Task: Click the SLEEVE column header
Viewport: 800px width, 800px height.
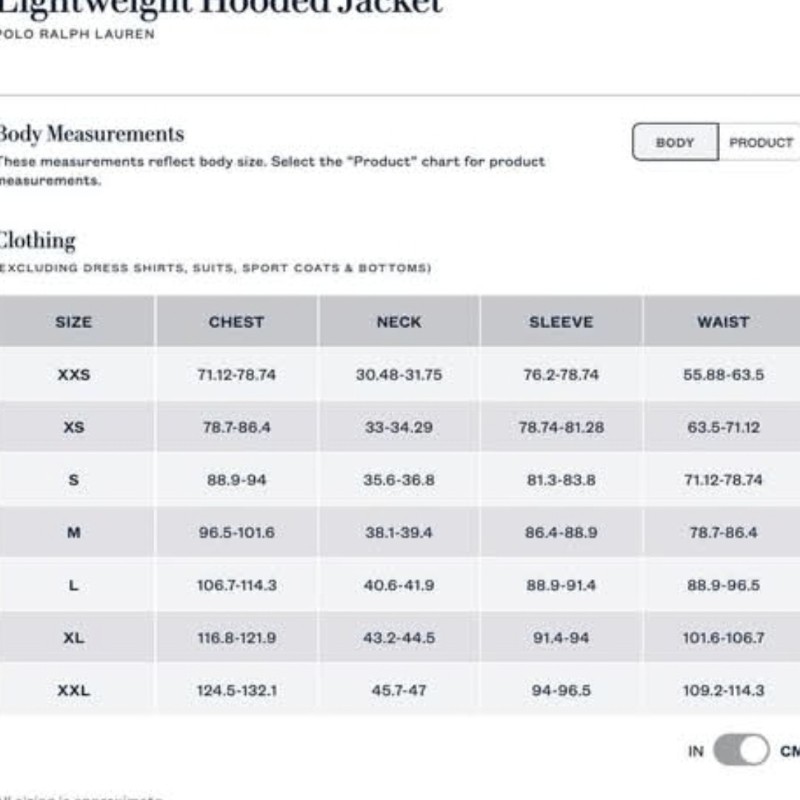Action: click(561, 322)
